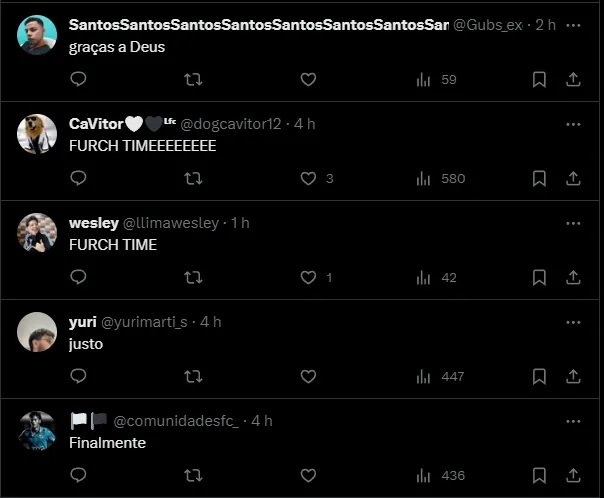
Task: Repost the "FURCH TIMEEEEEEEE" tweet
Action: [x=194, y=178]
